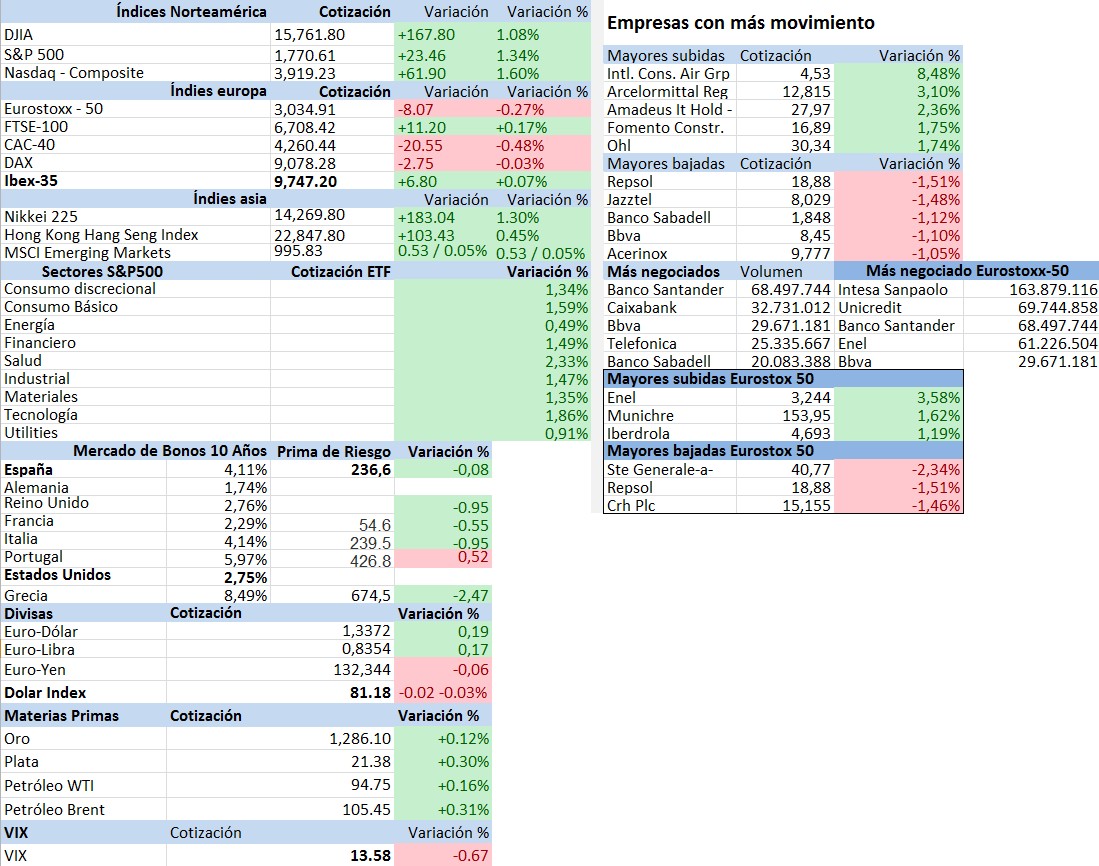Click CAC-40 variation -20.55

(420, 146)
